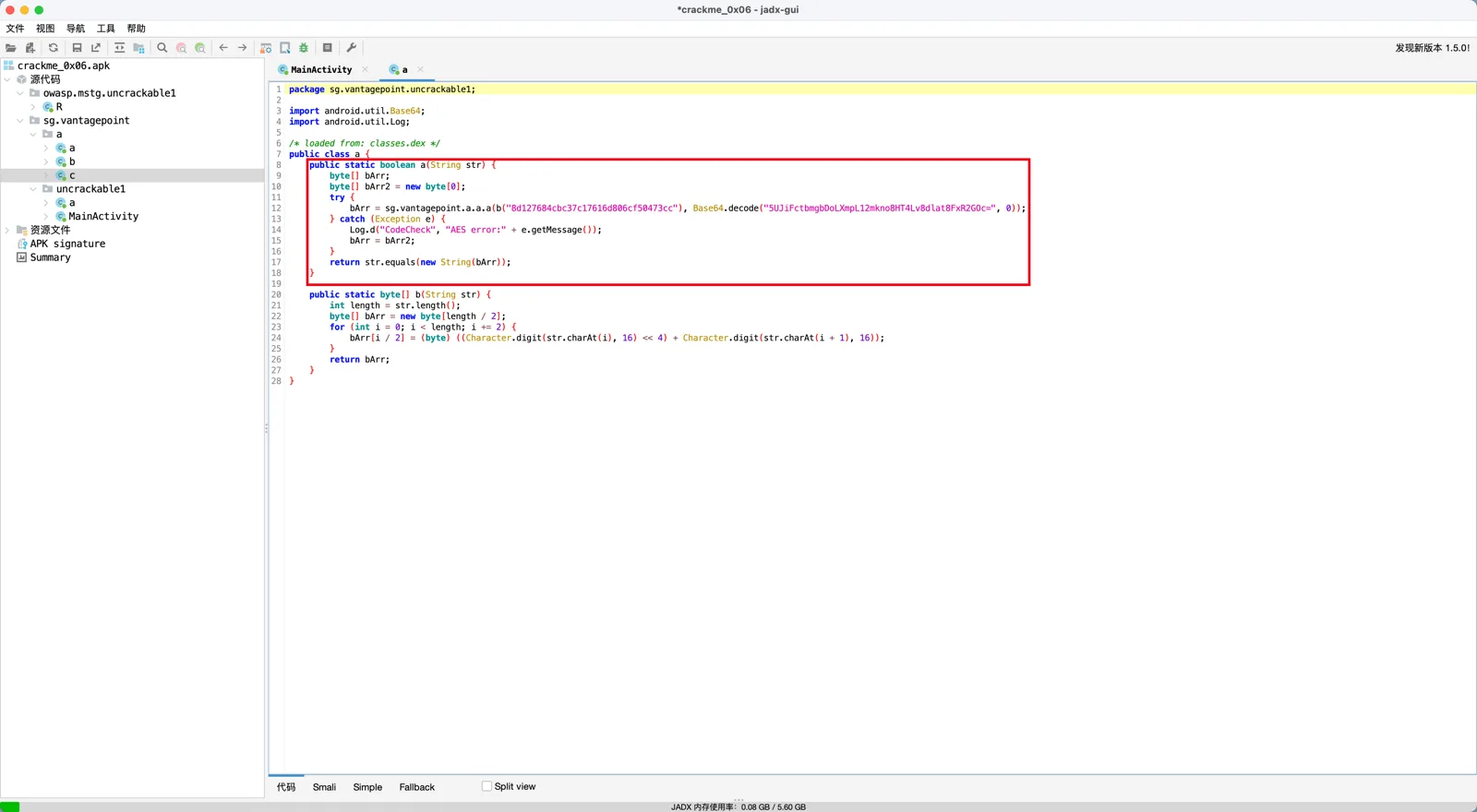Collapse the sg.vantagepoint package node
The image size is (1477, 812).
point(20,120)
